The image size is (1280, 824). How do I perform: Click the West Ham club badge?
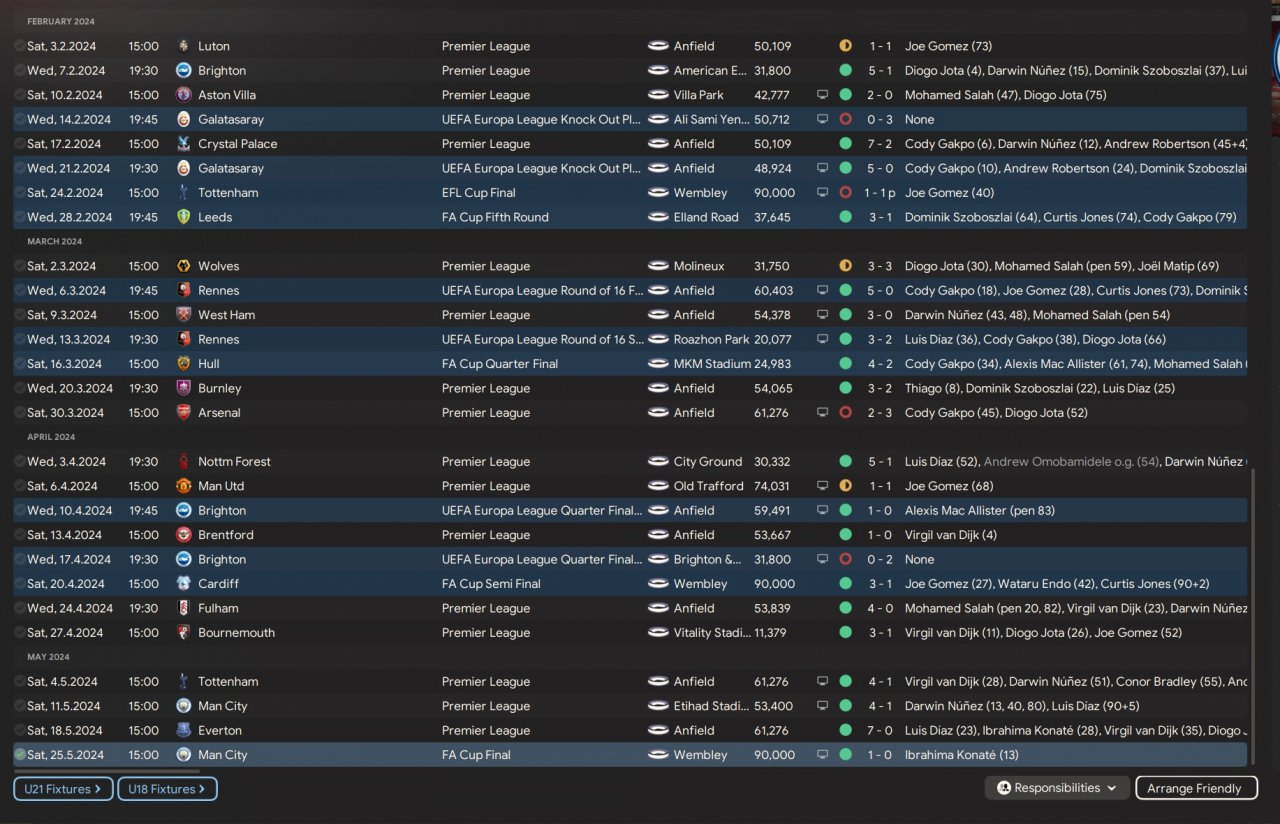pyautogui.click(x=183, y=315)
